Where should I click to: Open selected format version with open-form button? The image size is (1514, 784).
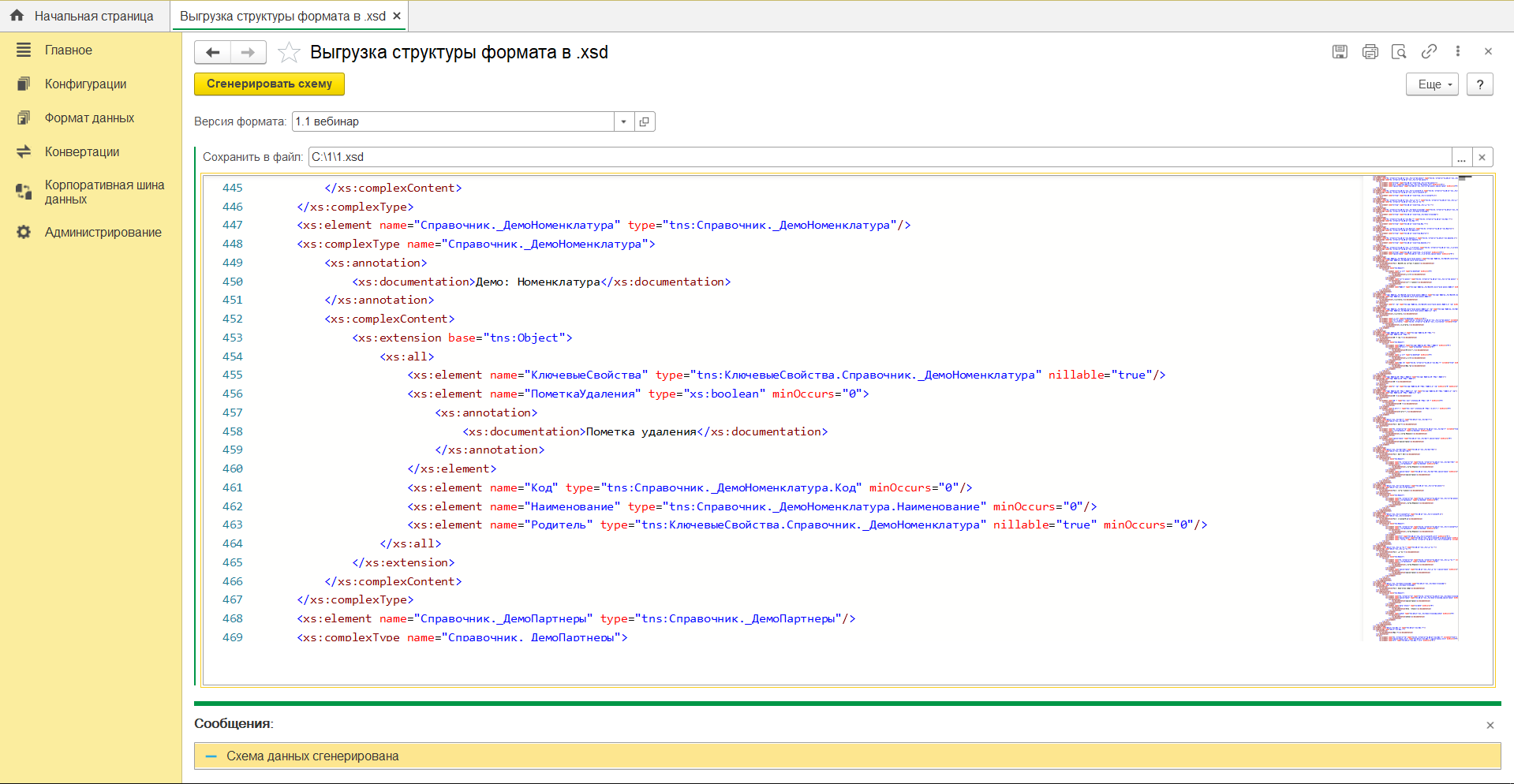645,121
